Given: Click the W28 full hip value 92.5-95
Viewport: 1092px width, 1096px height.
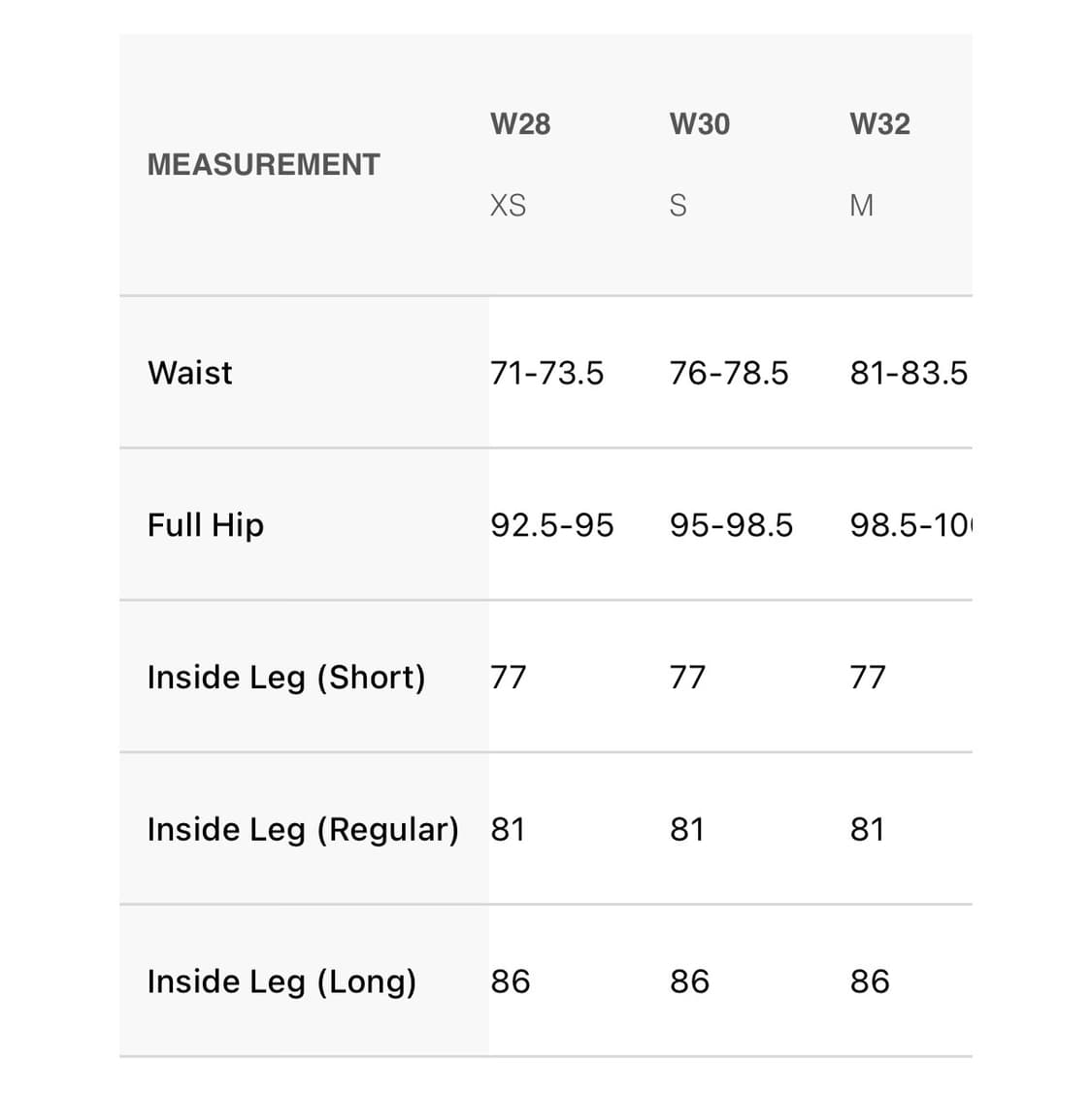Looking at the screenshot, I should (551, 525).
